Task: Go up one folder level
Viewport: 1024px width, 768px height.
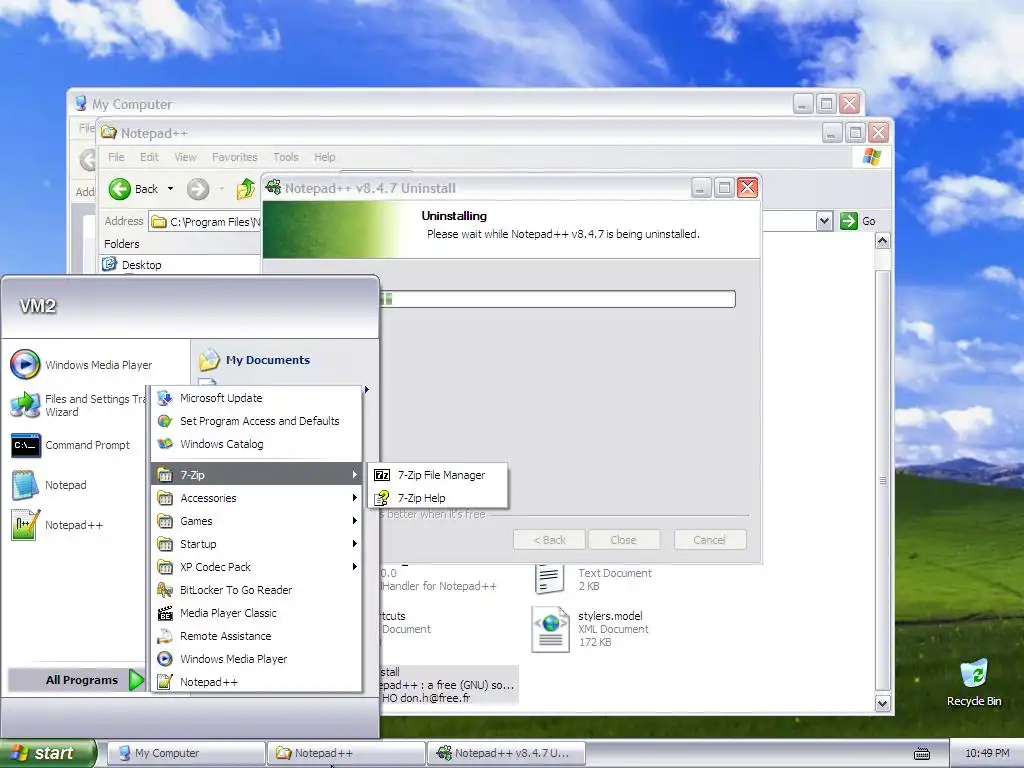Action: [246, 189]
